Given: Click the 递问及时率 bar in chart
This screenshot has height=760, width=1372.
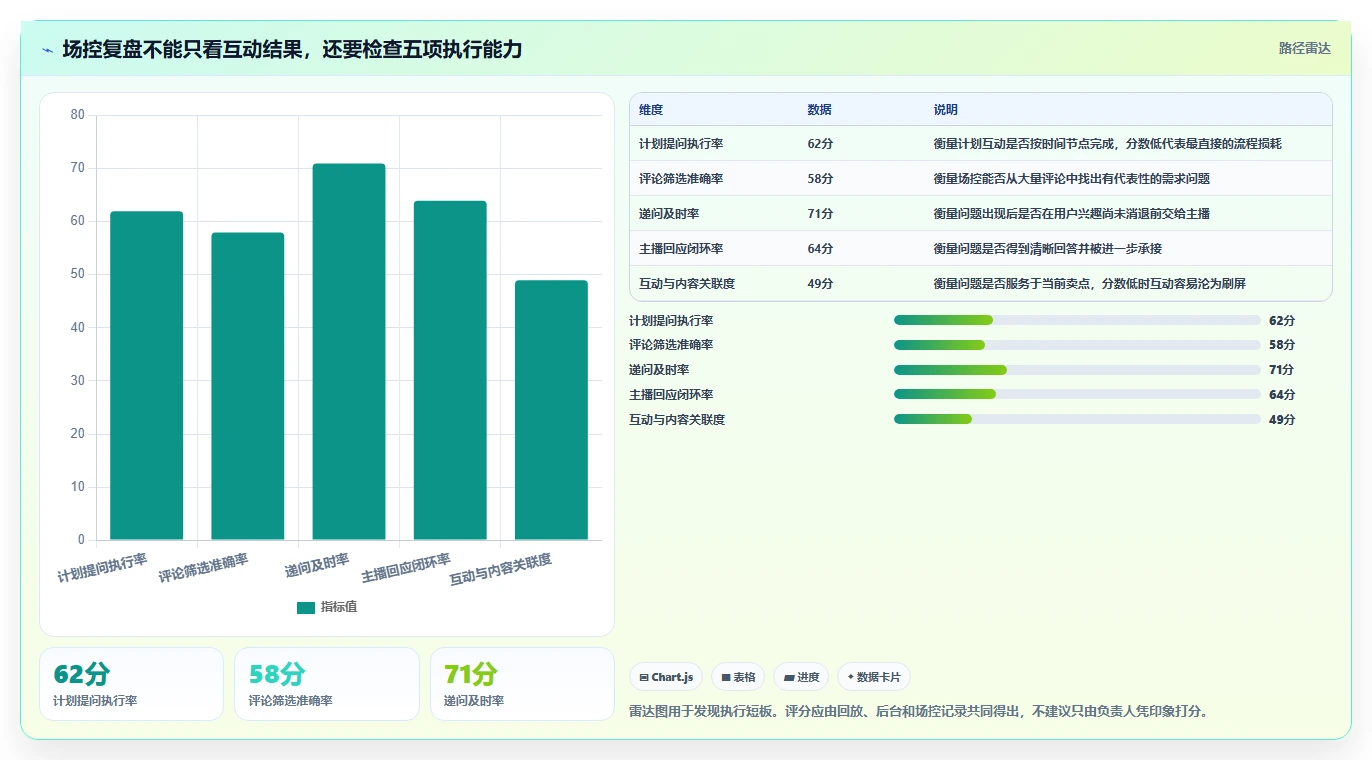Looking at the screenshot, I should point(348,352).
